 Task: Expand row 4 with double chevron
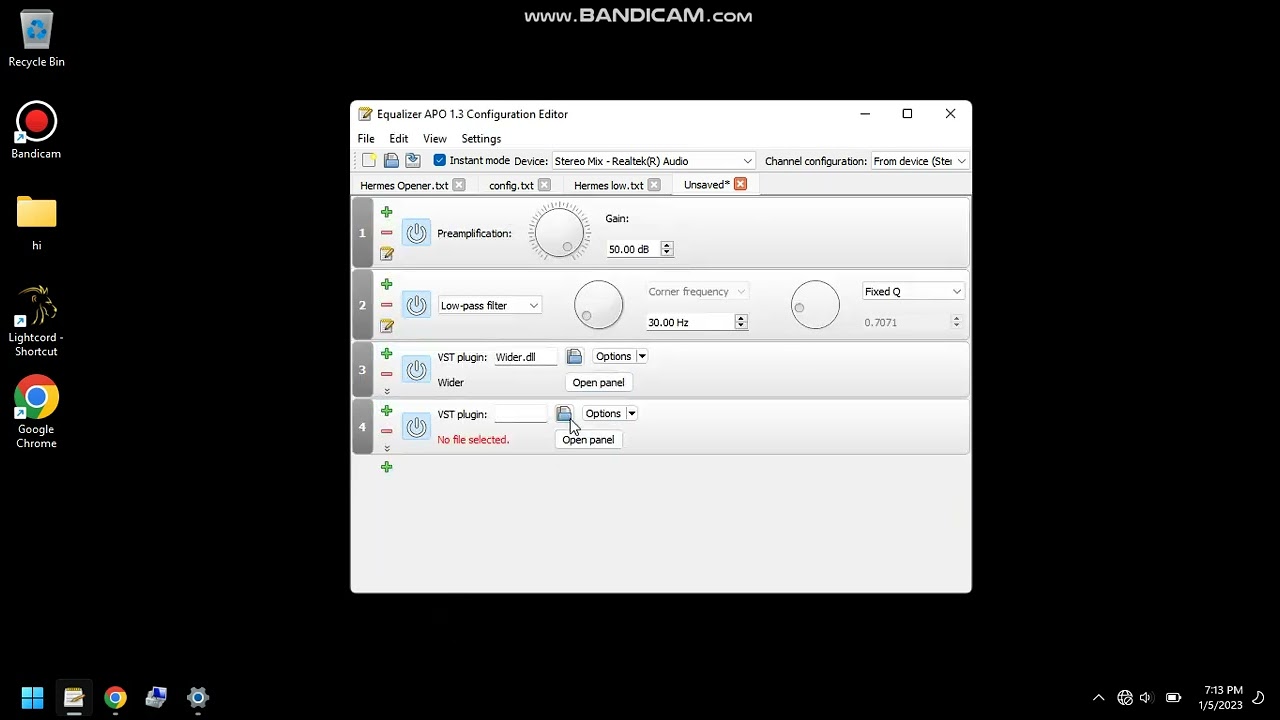pyautogui.click(x=386, y=448)
